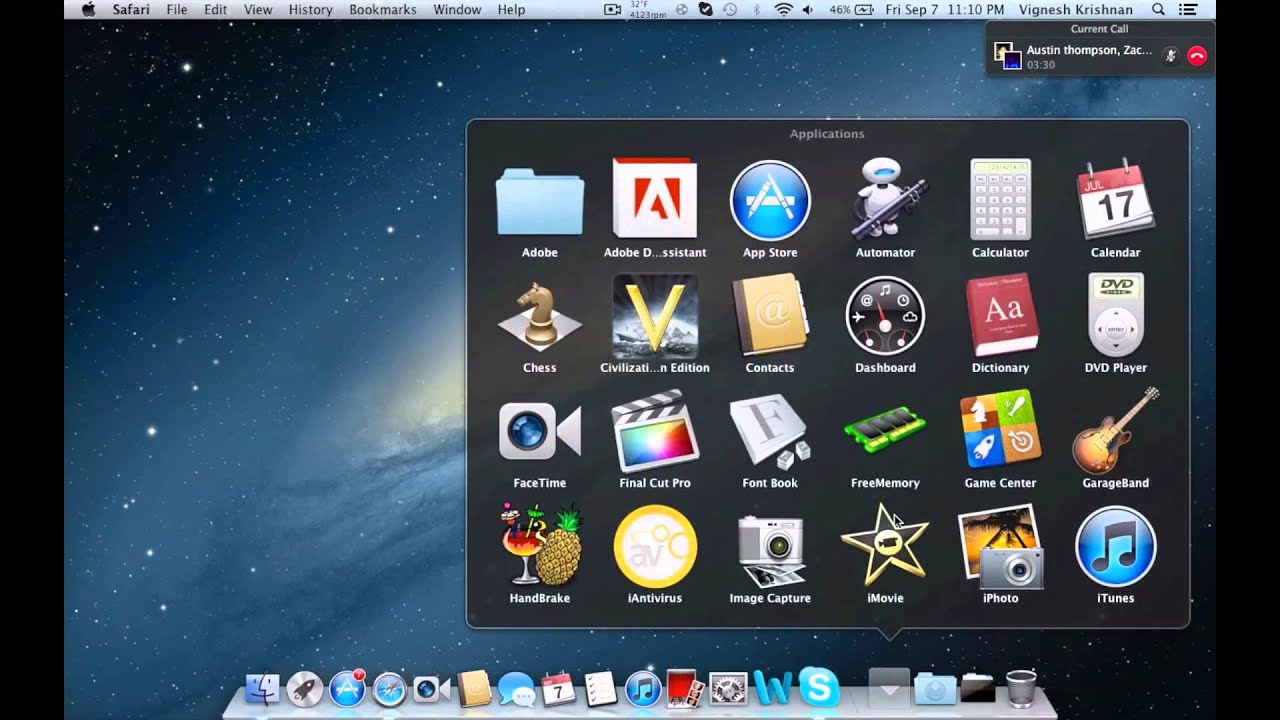Click the camera recording menu bar icon
The height and width of the screenshot is (720, 1280).
coord(613,9)
